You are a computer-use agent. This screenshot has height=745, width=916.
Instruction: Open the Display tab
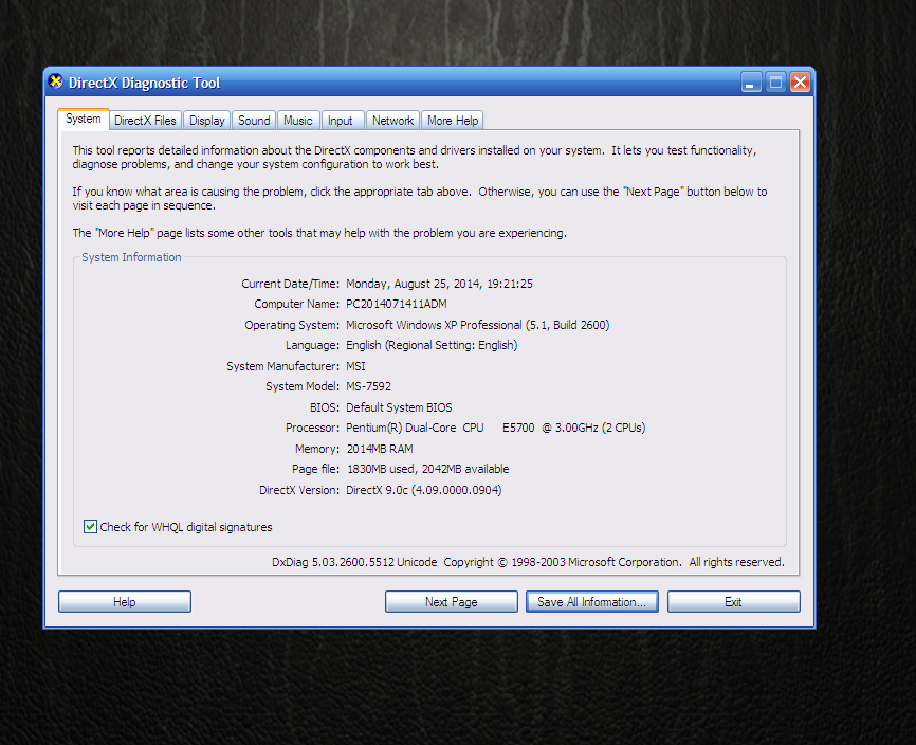207,121
